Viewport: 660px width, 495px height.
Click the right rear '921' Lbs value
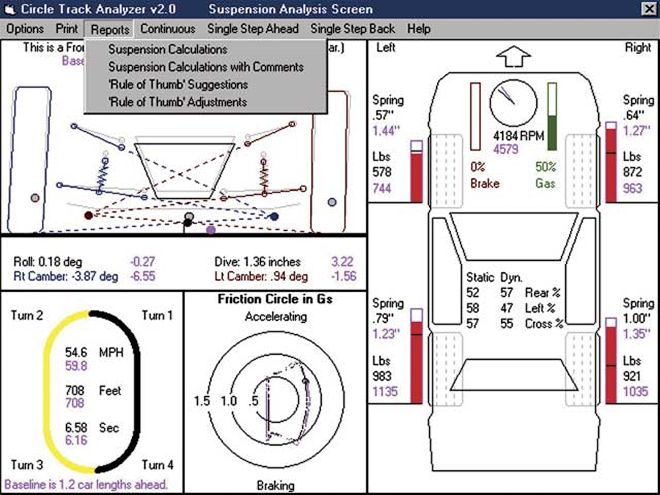632,376
